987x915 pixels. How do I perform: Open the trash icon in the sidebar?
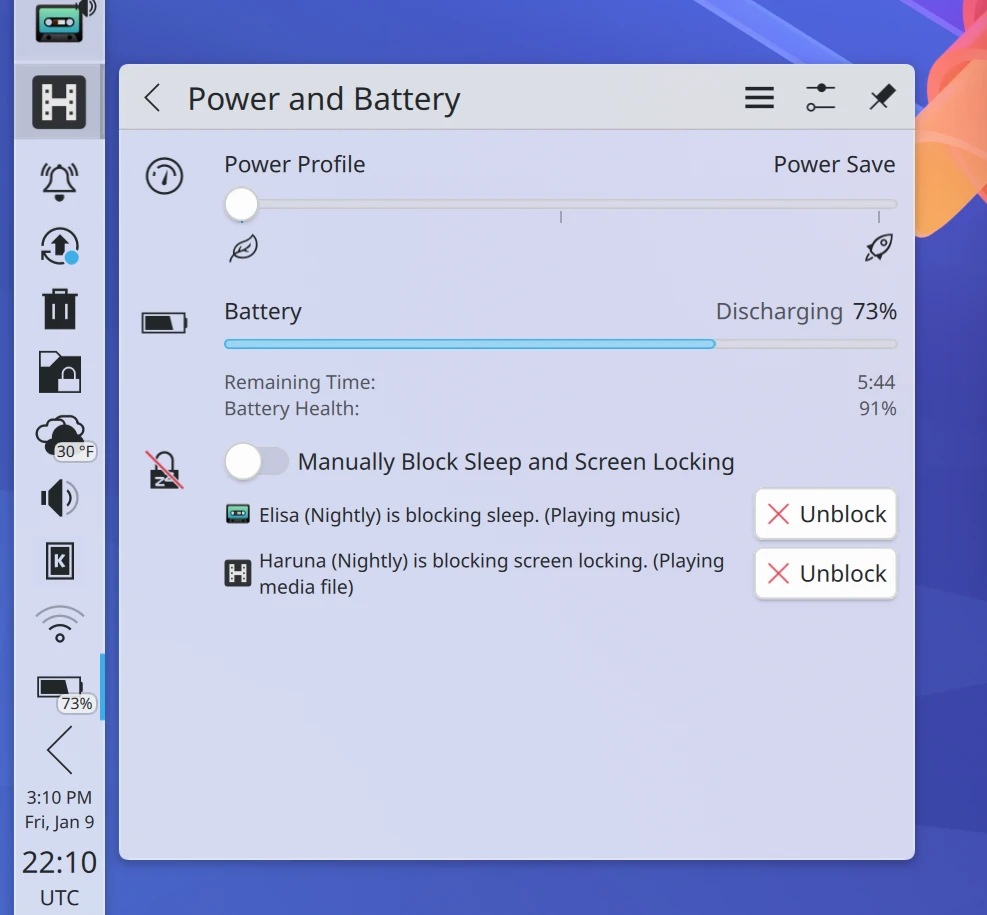click(x=59, y=309)
